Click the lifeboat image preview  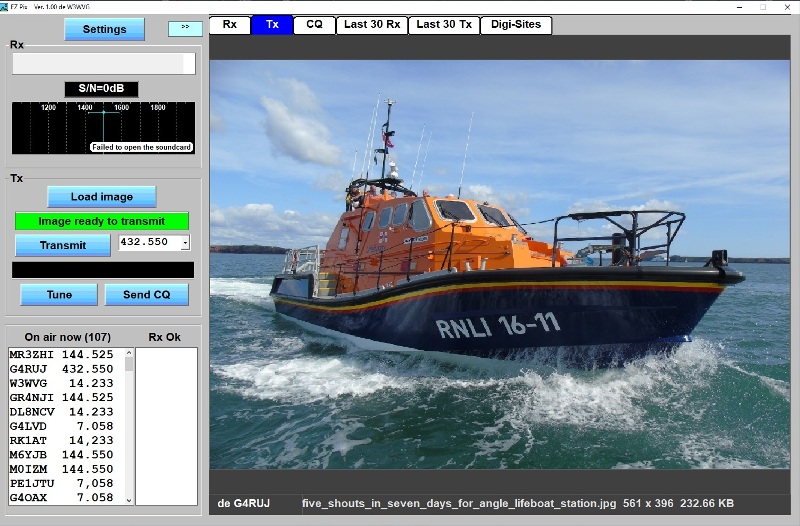pos(499,264)
